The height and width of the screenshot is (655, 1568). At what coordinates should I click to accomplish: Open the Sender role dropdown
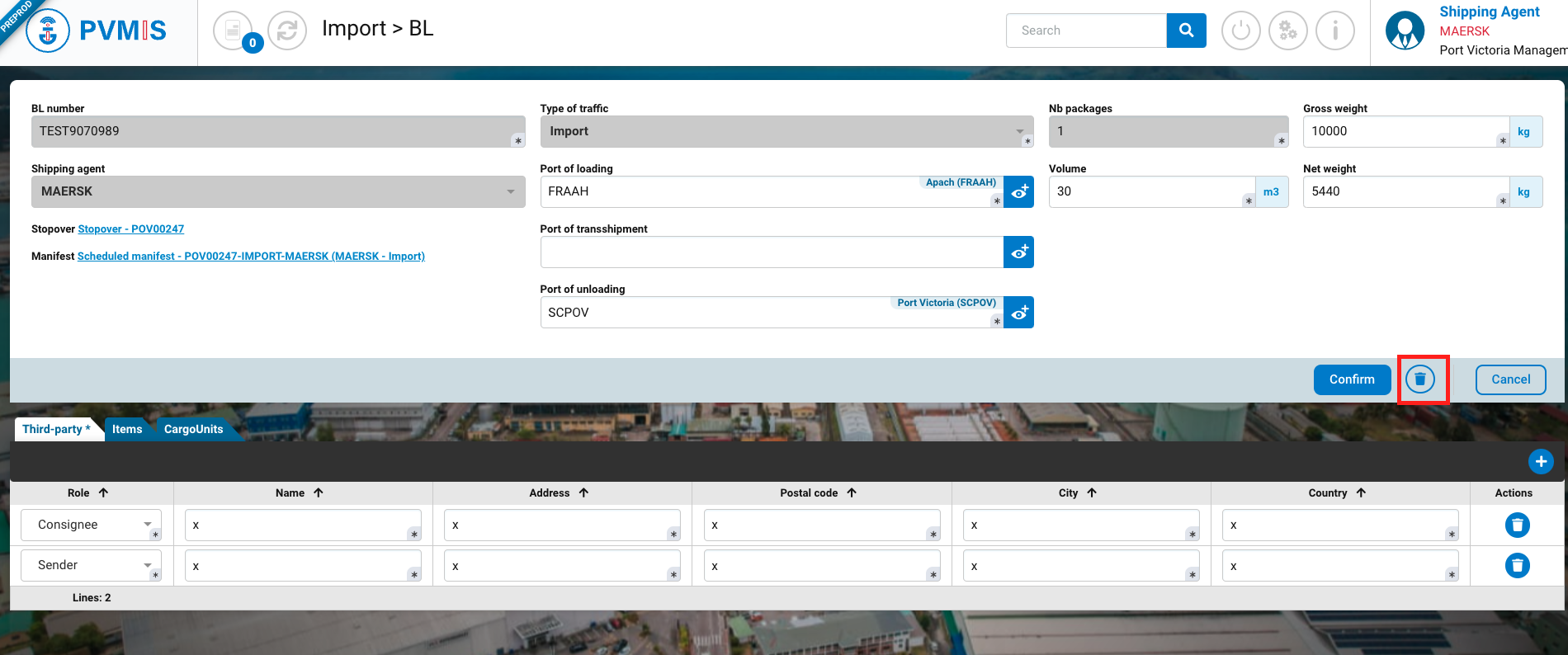click(91, 565)
